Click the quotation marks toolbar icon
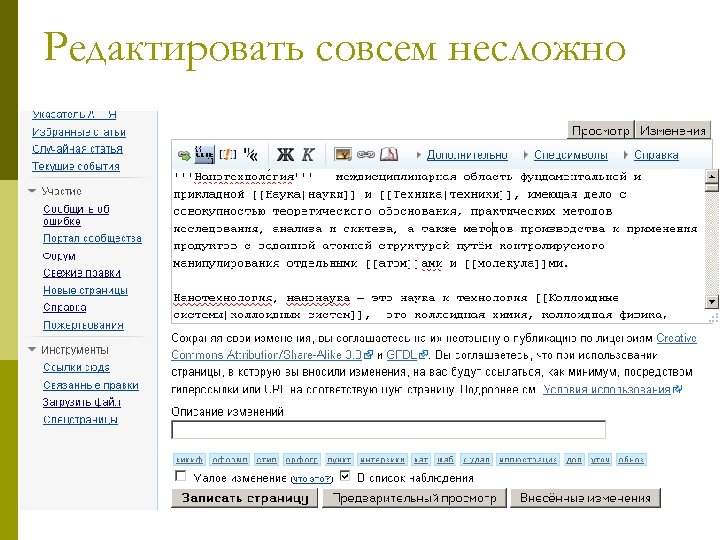 (x=250, y=155)
